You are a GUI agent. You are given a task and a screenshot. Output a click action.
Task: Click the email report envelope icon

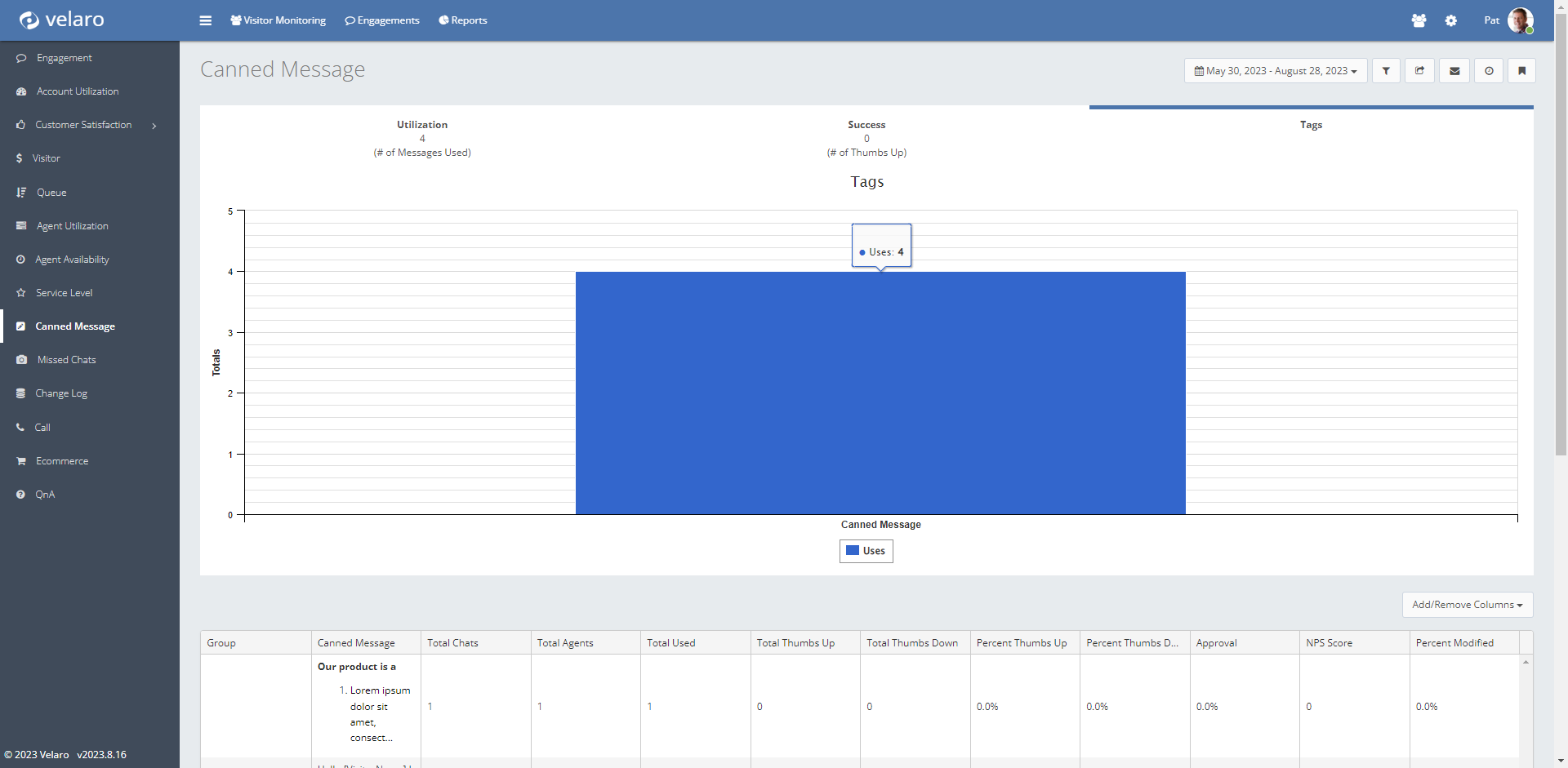coord(1454,71)
